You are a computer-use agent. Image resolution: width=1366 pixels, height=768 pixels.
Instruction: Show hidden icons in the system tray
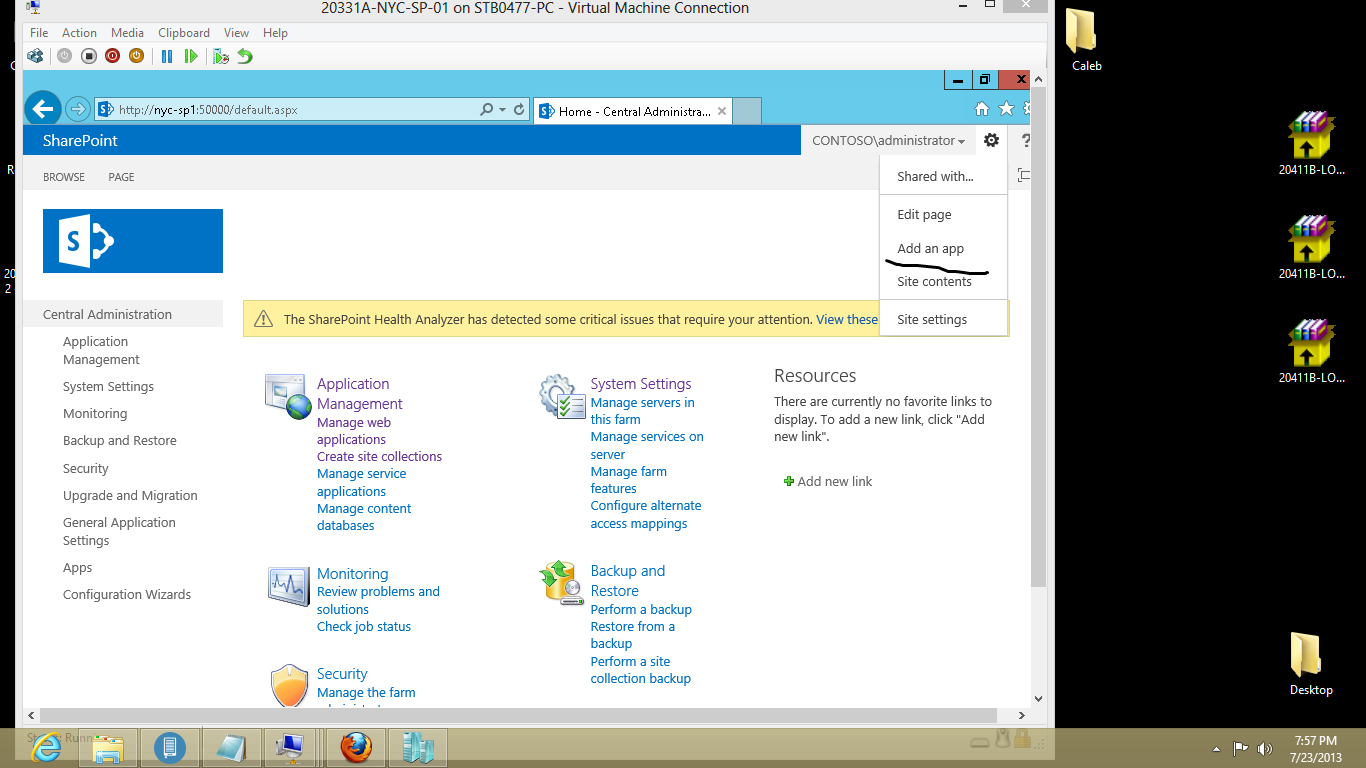(1217, 749)
